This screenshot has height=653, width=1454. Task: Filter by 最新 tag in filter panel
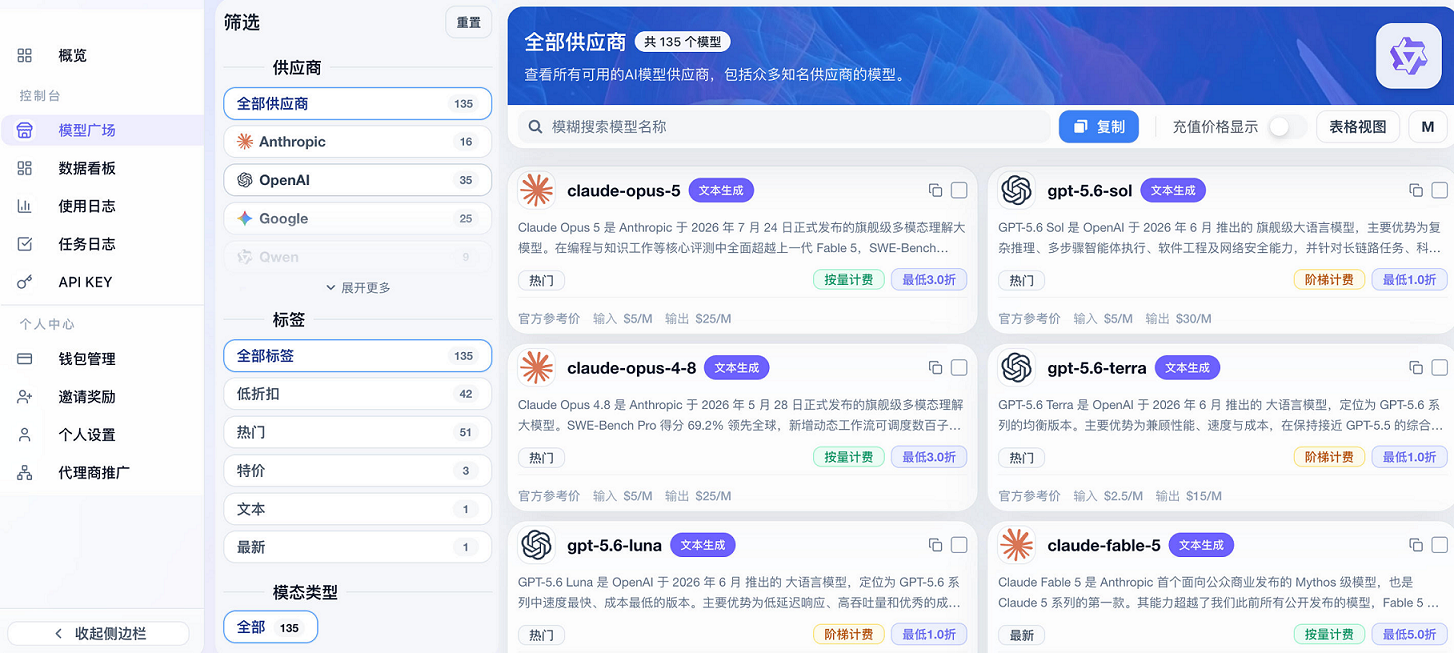tap(357, 547)
